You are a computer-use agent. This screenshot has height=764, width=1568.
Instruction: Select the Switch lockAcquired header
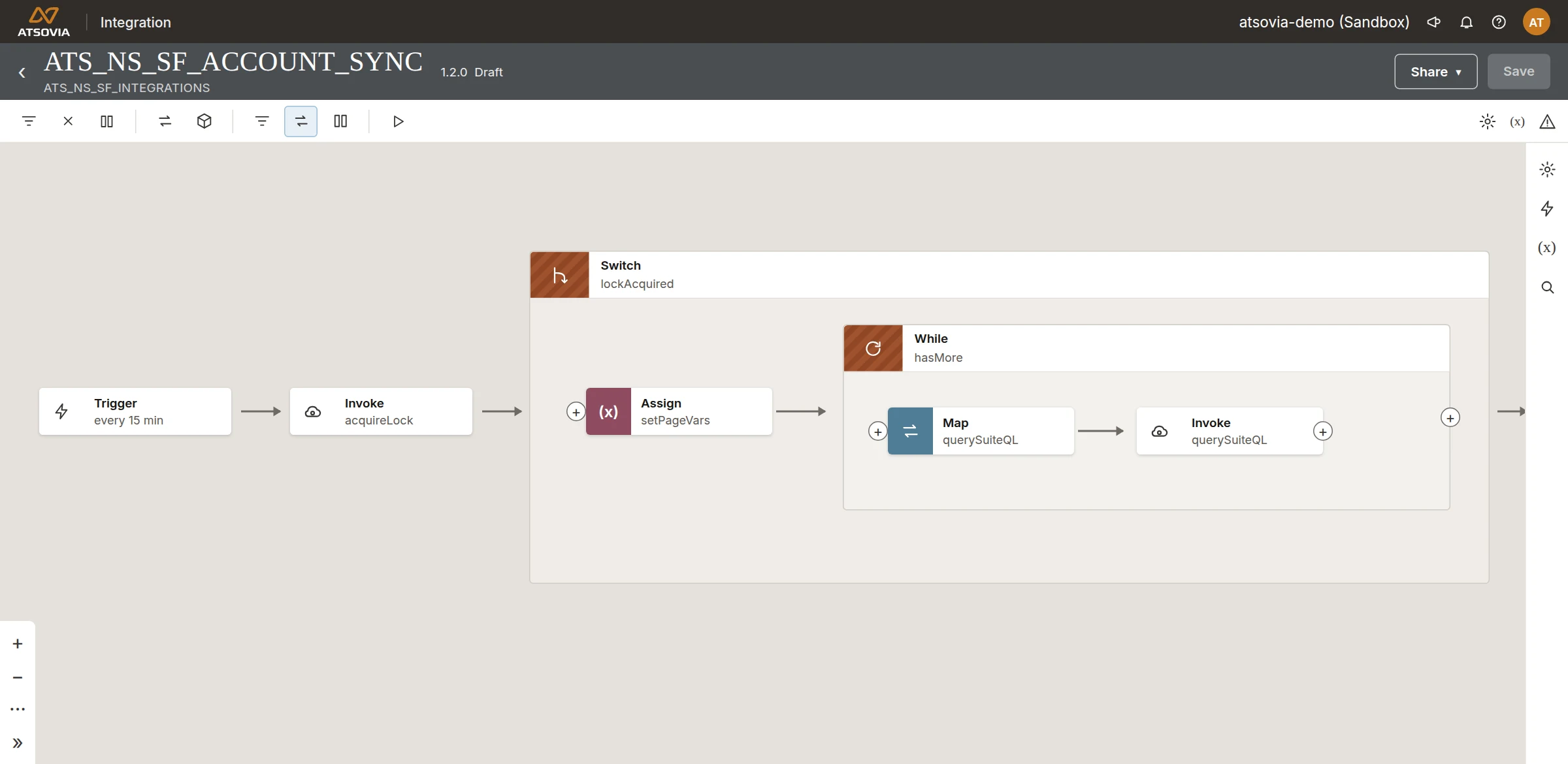(1009, 275)
